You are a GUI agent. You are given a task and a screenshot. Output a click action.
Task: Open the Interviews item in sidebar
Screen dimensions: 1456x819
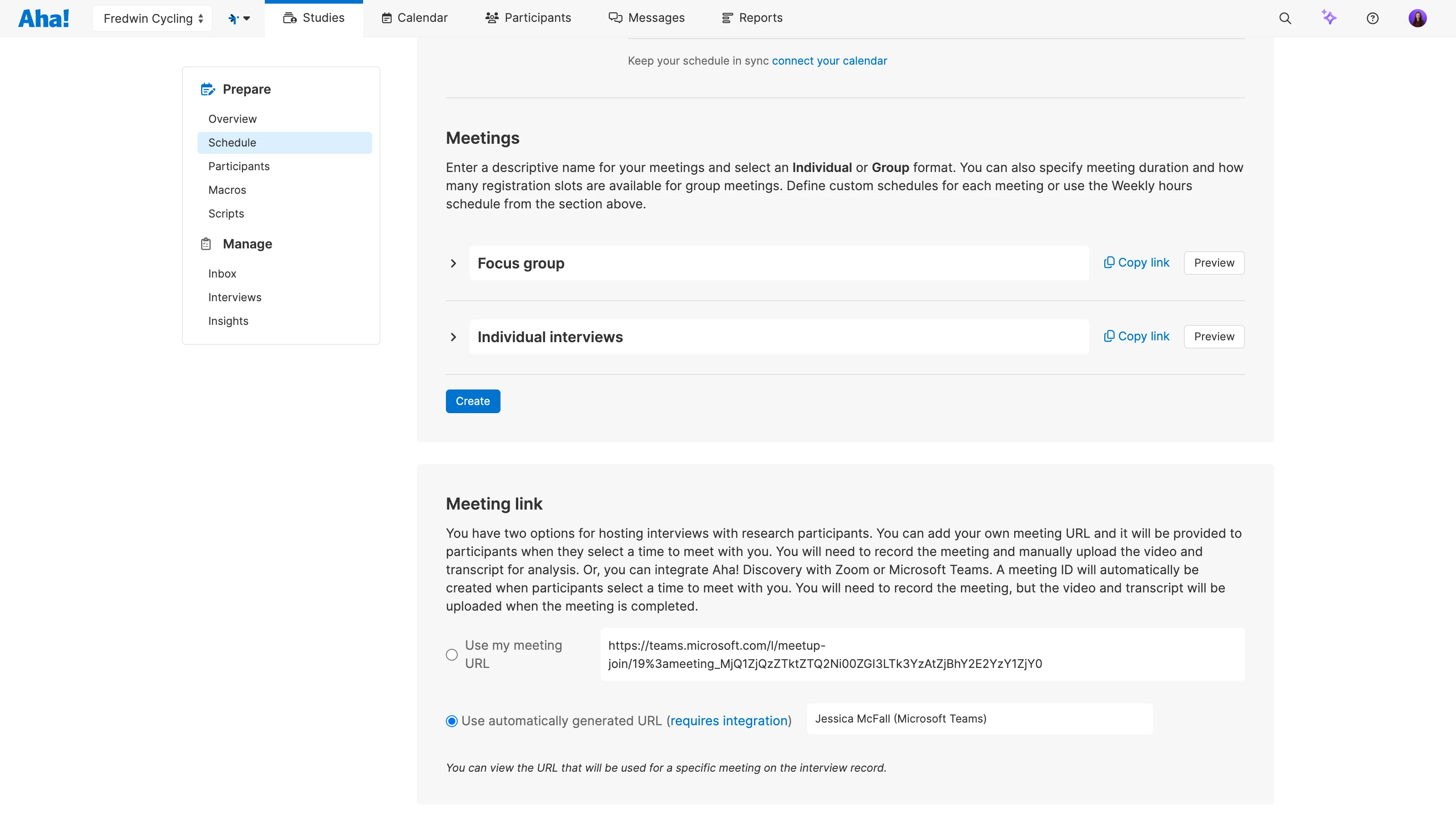click(x=235, y=297)
